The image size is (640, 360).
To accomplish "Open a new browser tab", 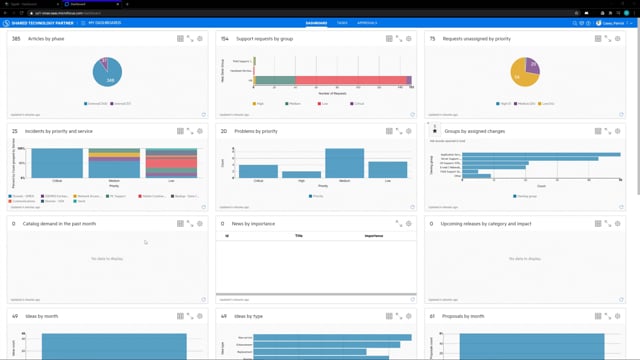I will pyautogui.click(x=127, y=4).
